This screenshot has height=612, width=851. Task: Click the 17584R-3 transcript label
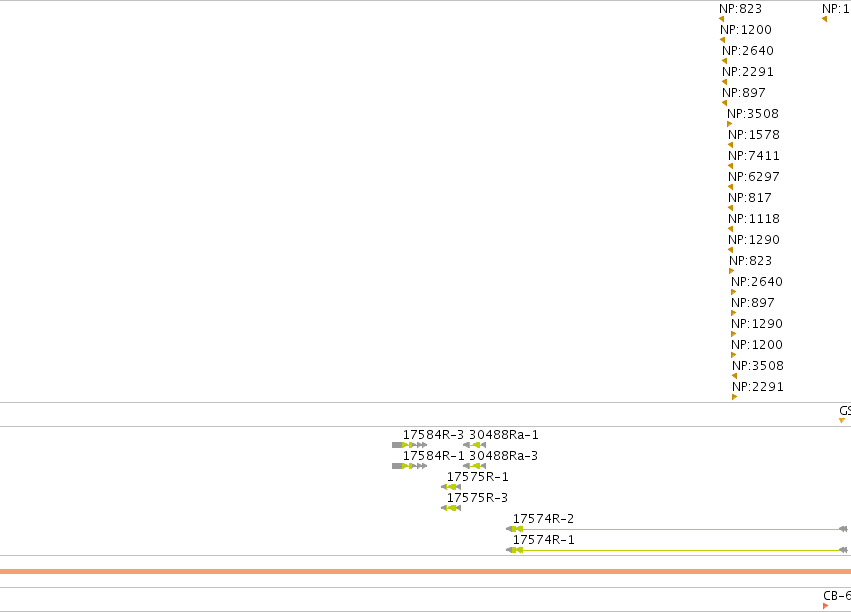pyautogui.click(x=433, y=435)
